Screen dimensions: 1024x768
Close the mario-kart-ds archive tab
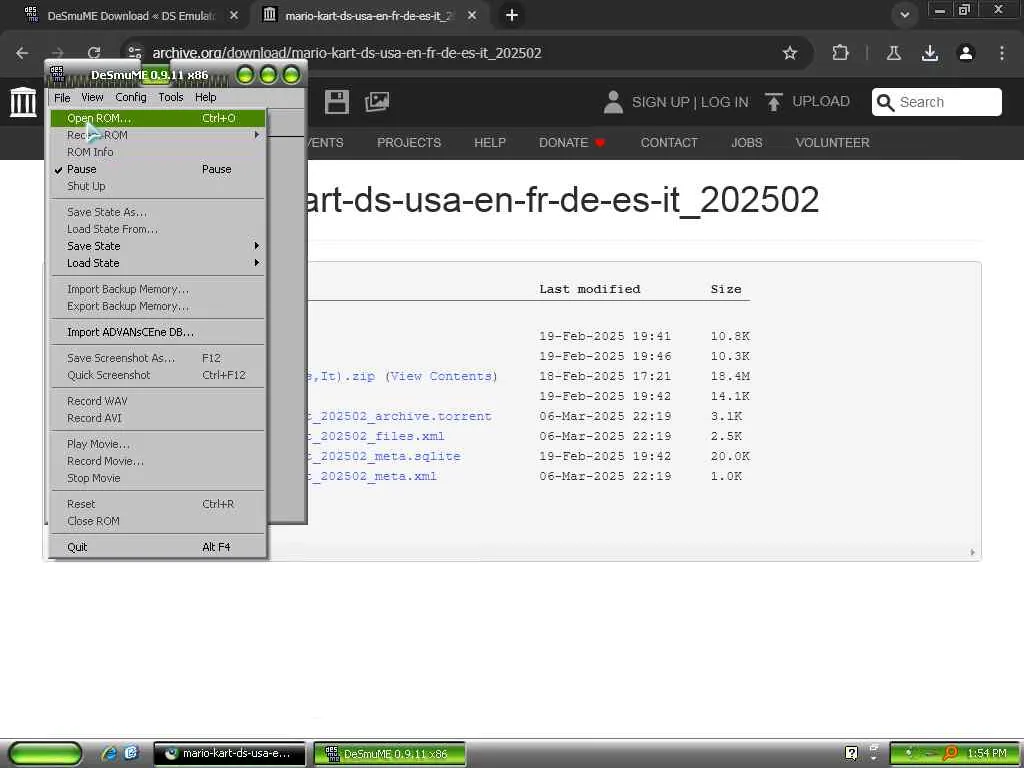[x=472, y=15]
